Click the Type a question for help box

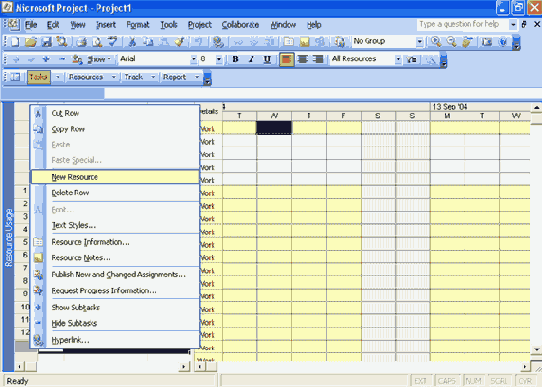[462, 25]
